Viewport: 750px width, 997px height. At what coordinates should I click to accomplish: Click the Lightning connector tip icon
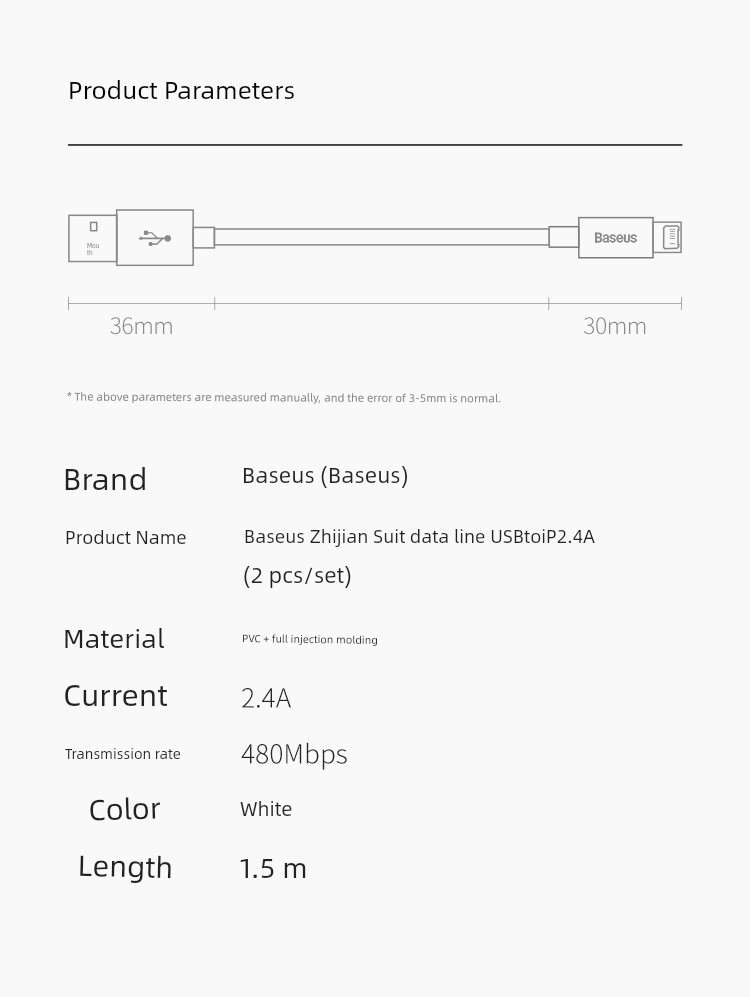[671, 238]
